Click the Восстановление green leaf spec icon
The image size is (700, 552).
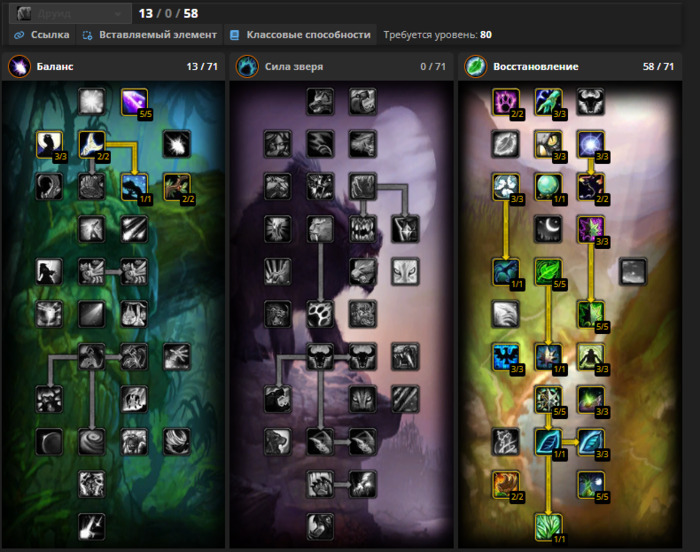475,67
